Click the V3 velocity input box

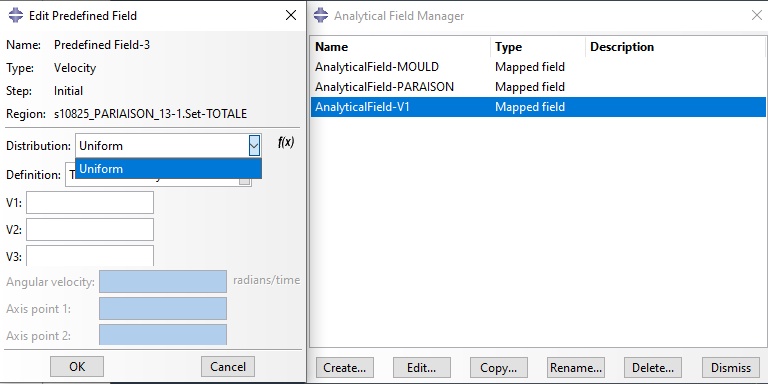pyautogui.click(x=90, y=256)
